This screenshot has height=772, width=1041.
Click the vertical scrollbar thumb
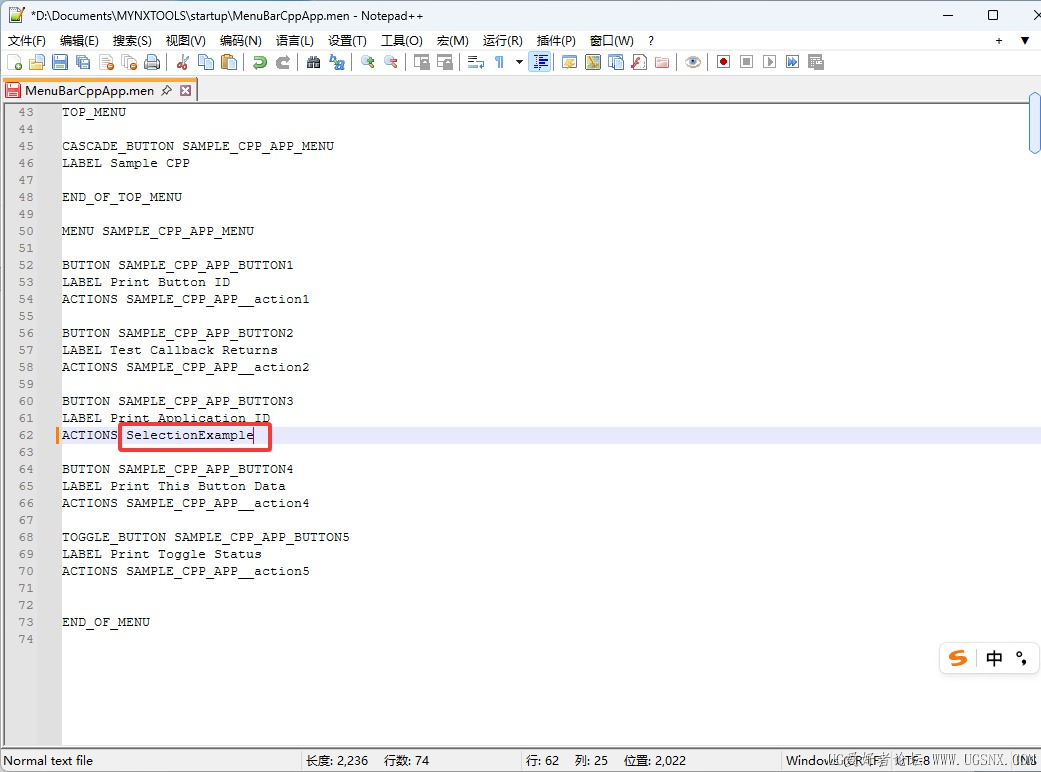[x=1034, y=124]
